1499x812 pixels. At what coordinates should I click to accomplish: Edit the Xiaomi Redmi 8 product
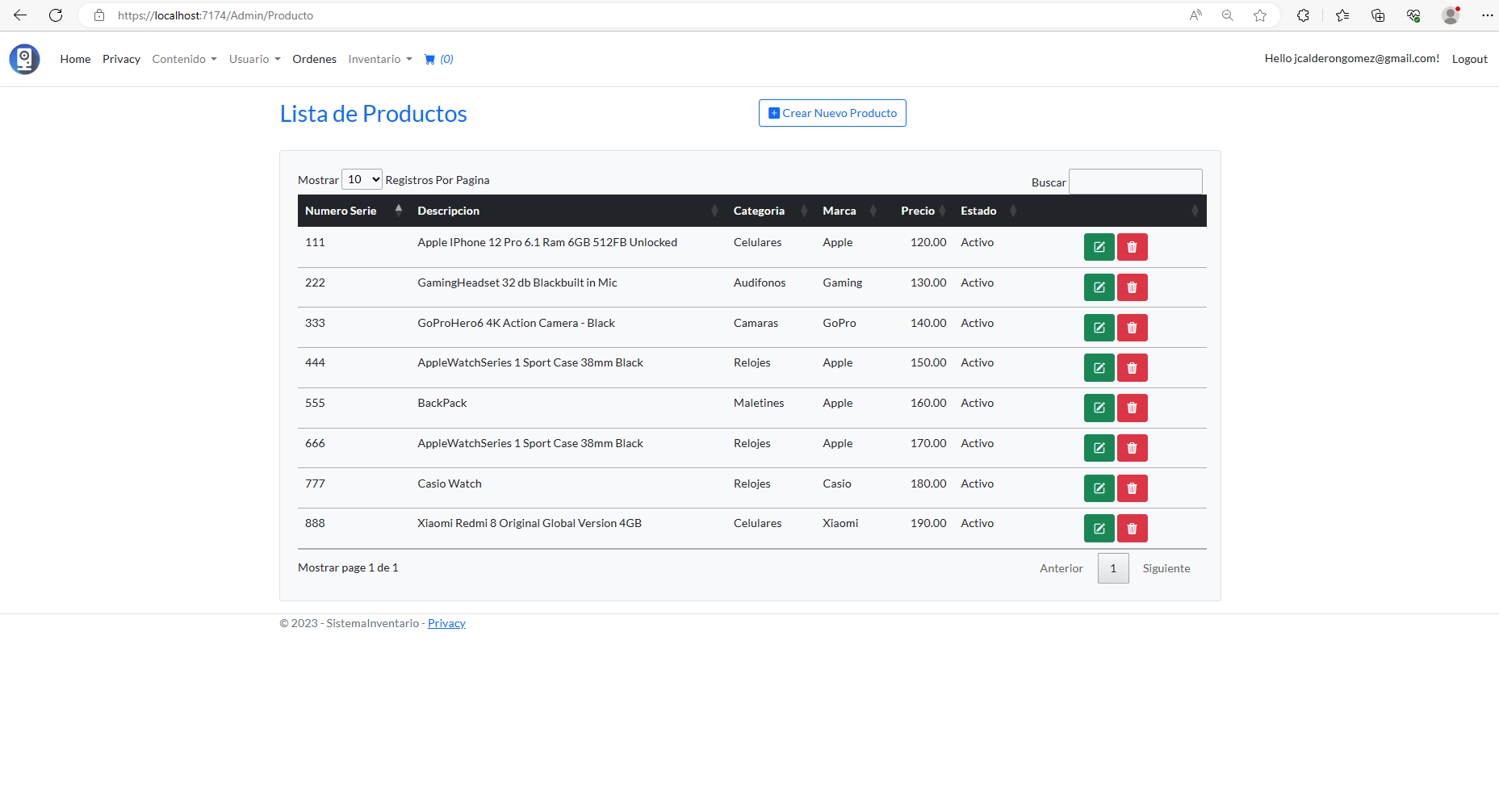(1099, 529)
